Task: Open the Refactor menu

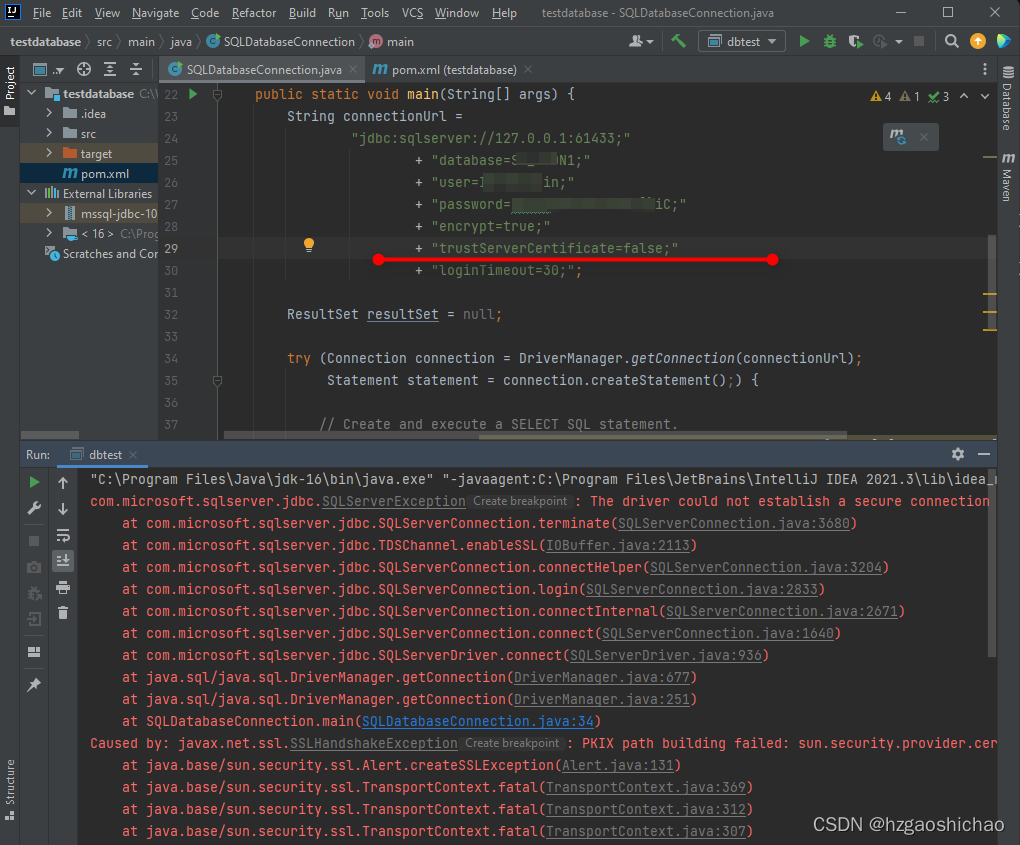Action: pos(254,13)
